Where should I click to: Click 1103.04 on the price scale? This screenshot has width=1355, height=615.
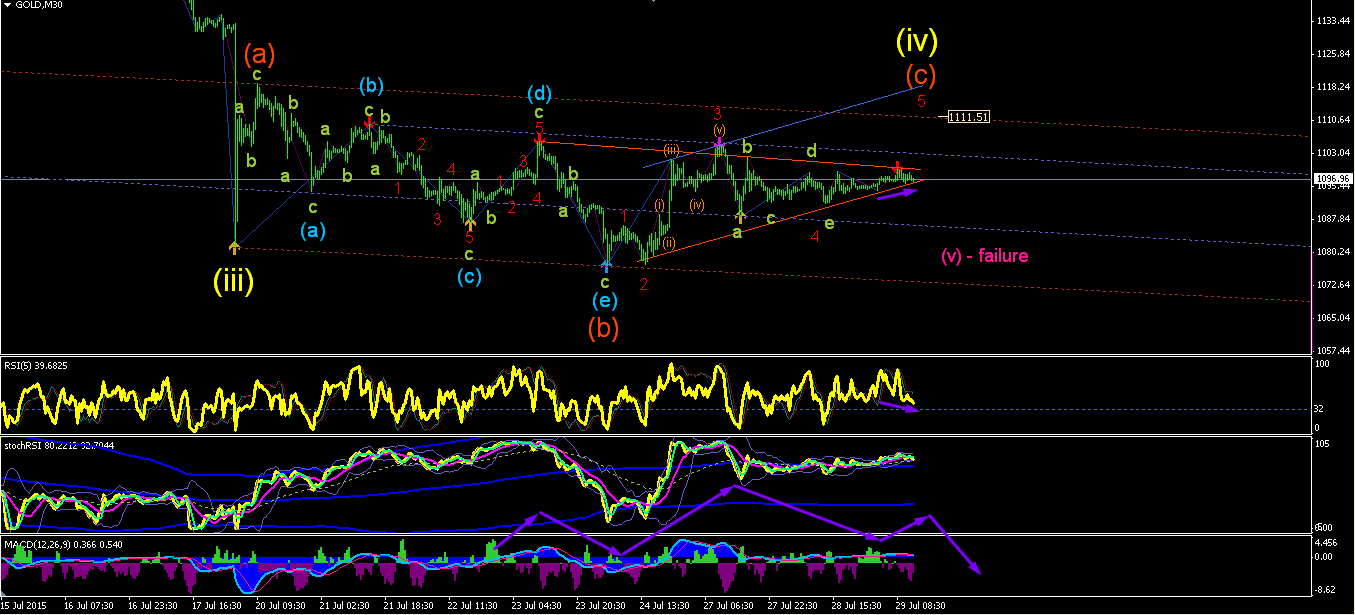coord(1332,152)
